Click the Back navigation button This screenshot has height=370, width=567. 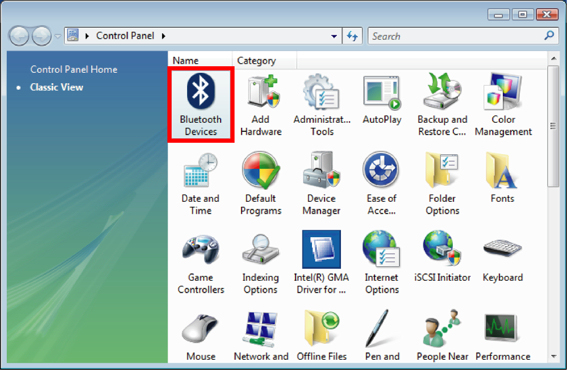(x=19, y=36)
